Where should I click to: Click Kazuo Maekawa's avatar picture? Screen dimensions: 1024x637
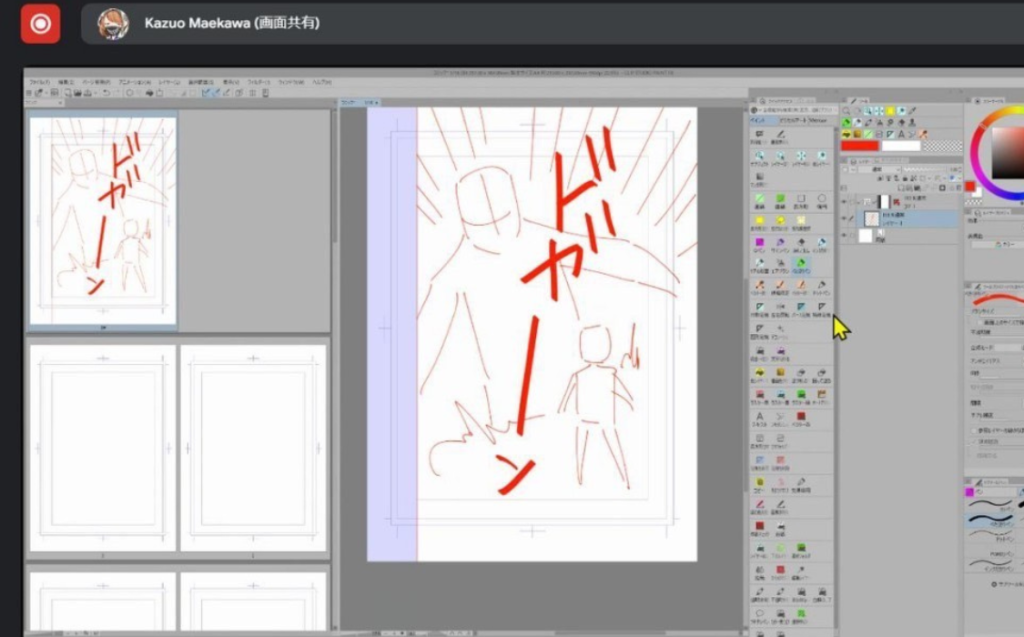pos(112,24)
